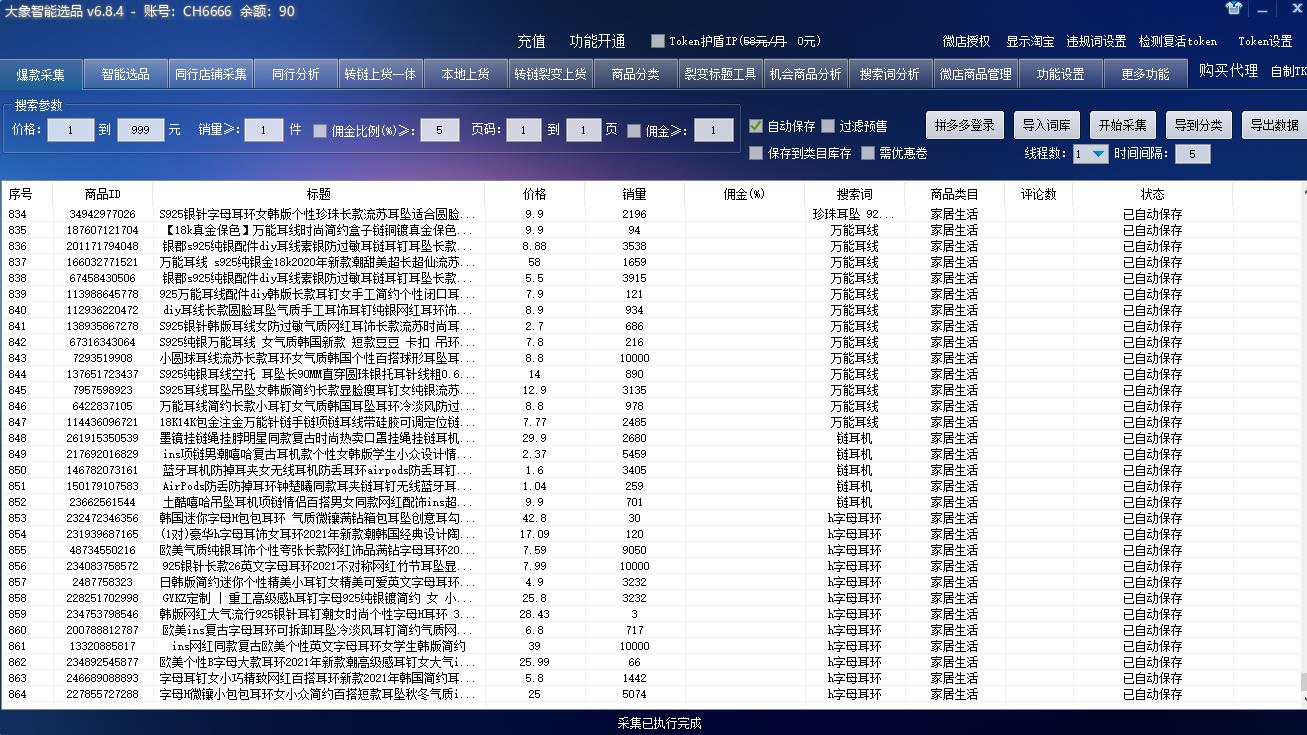Click the 显示淘宝 link
Image resolution: width=1307 pixels, height=735 pixels.
coord(1030,41)
